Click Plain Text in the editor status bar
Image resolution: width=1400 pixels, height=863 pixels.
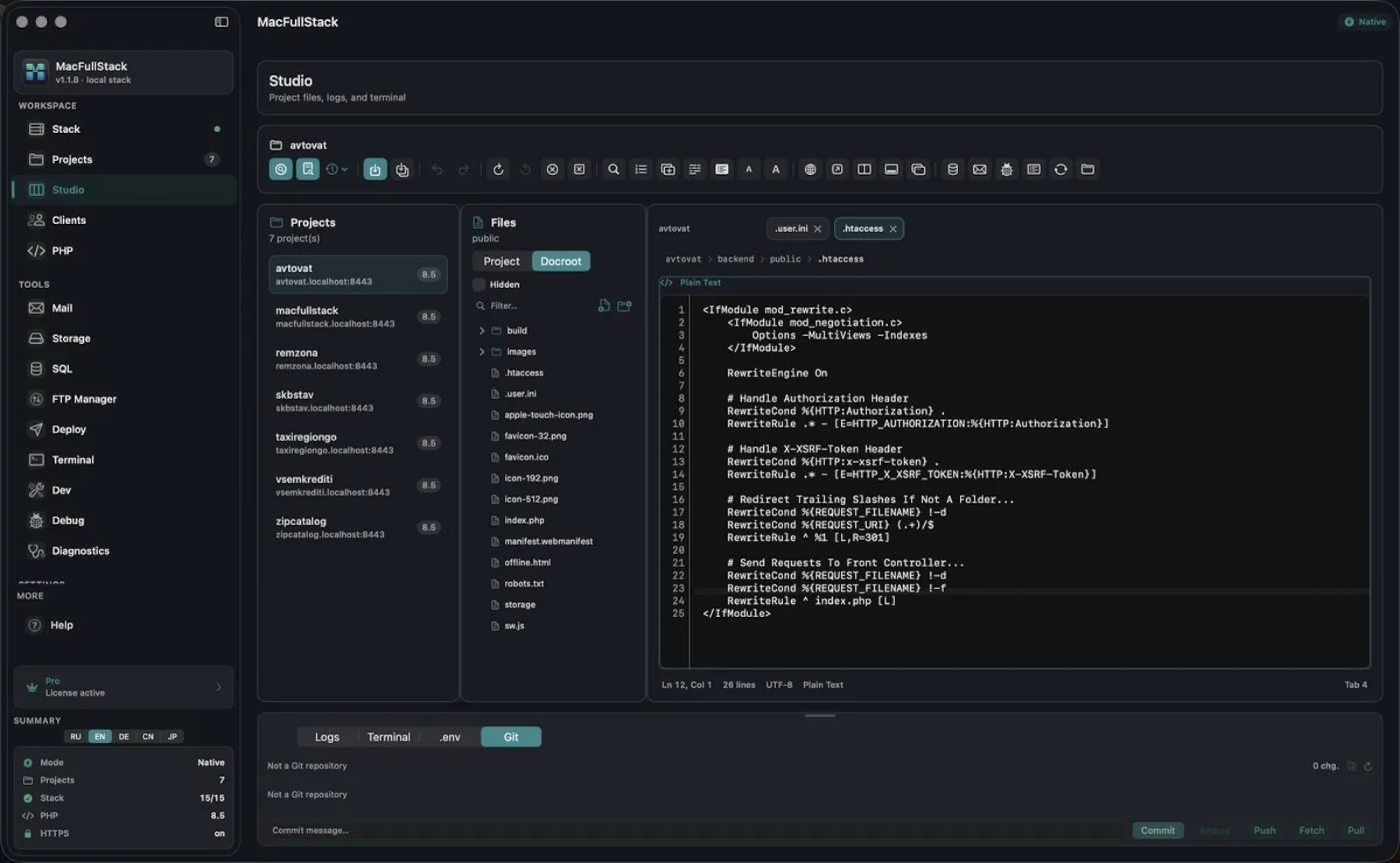tap(823, 685)
